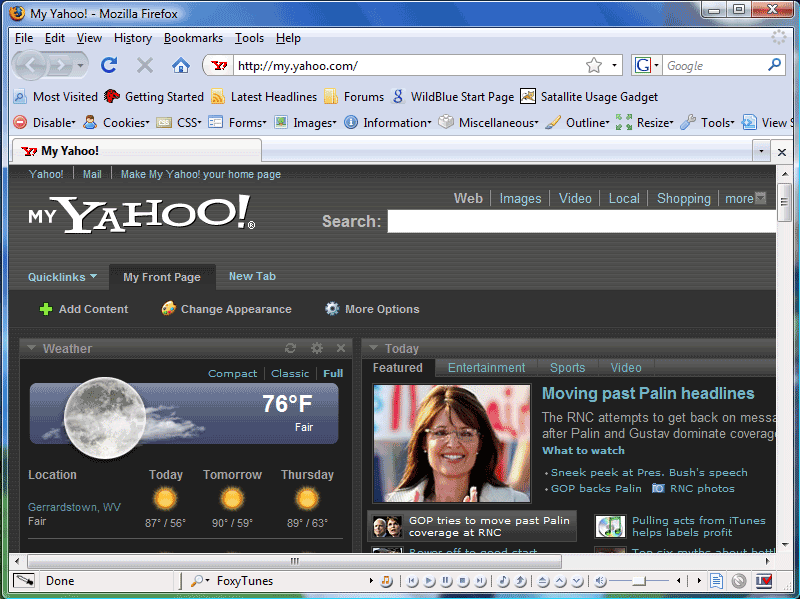Bookmark this page with the star icon

594,65
